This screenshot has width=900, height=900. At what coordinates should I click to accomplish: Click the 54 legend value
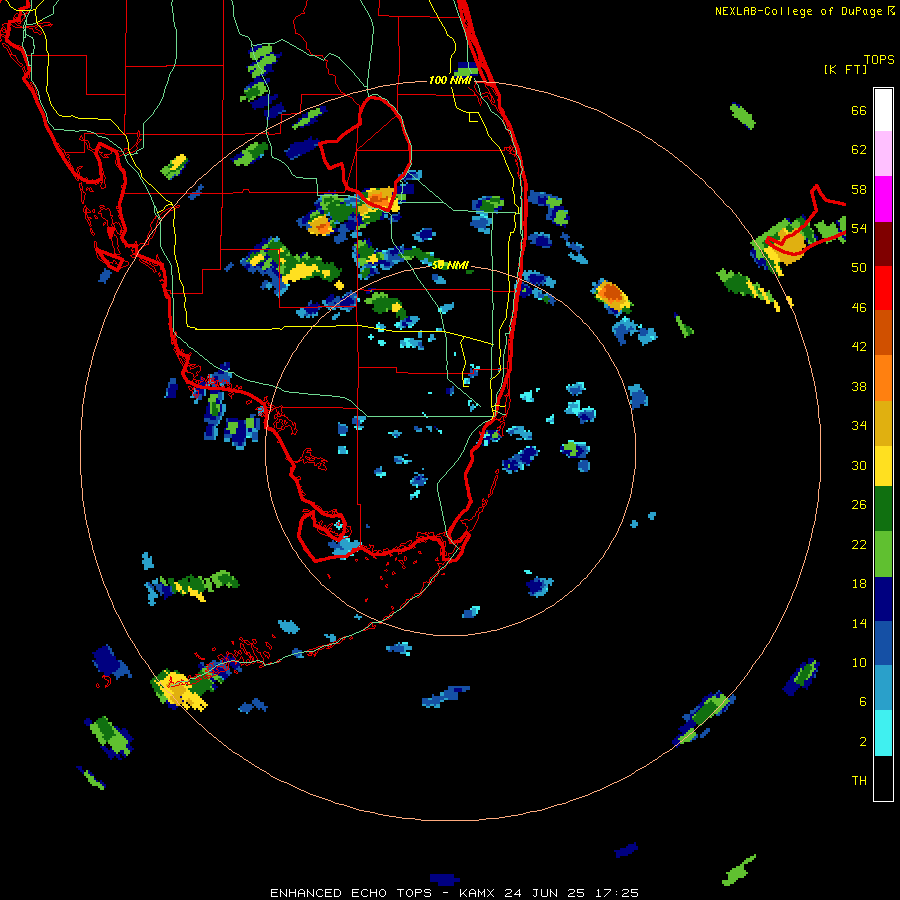(859, 228)
